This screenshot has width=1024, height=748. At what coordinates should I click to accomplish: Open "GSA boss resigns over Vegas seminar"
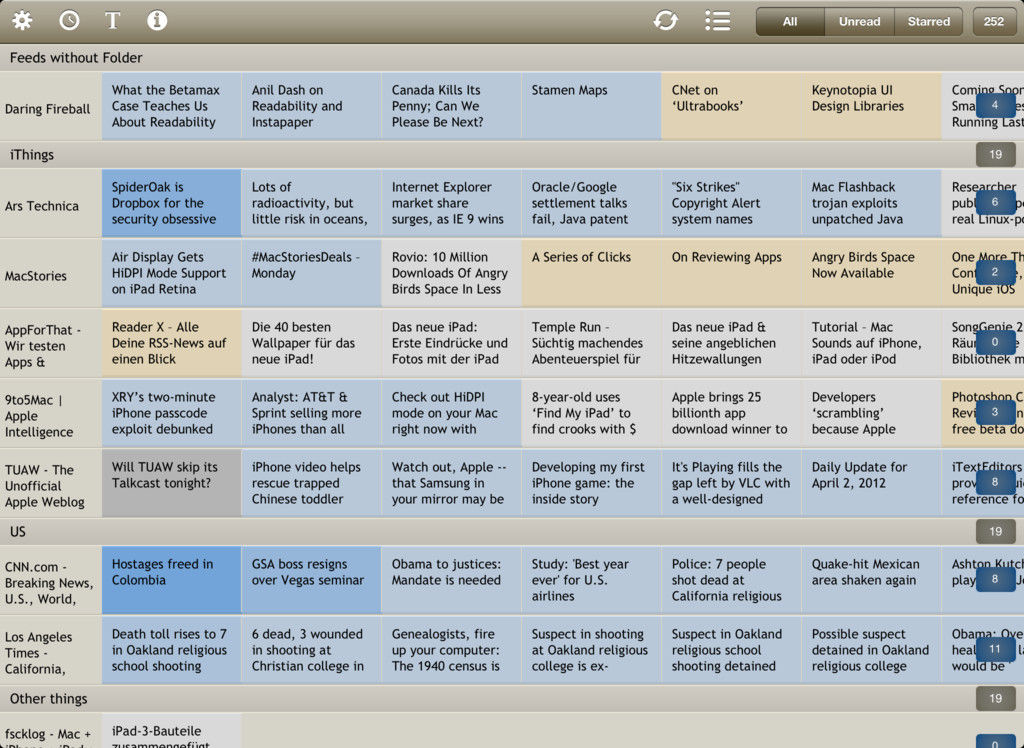[311, 580]
